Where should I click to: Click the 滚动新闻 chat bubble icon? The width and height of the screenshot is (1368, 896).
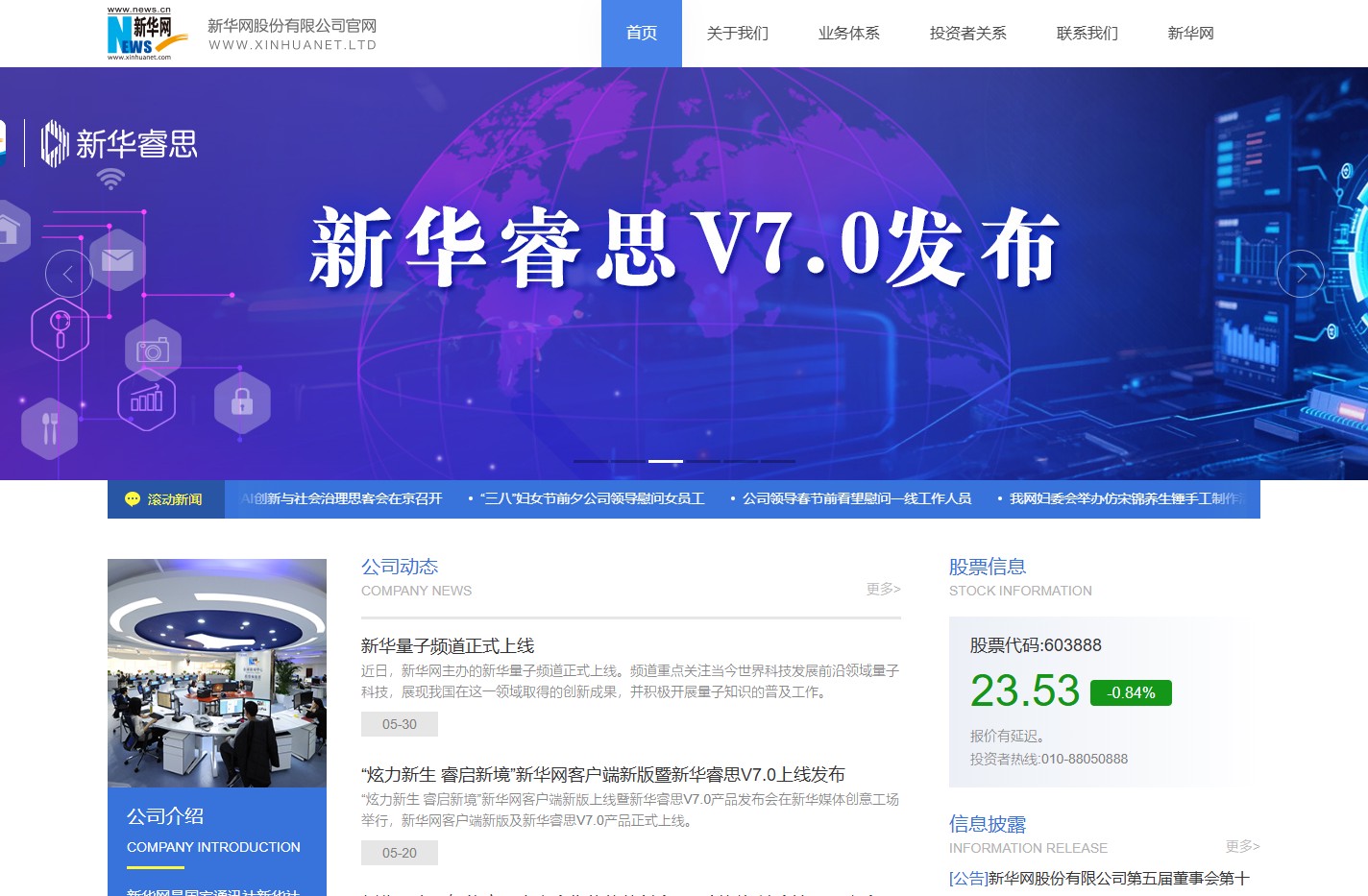pyautogui.click(x=133, y=499)
